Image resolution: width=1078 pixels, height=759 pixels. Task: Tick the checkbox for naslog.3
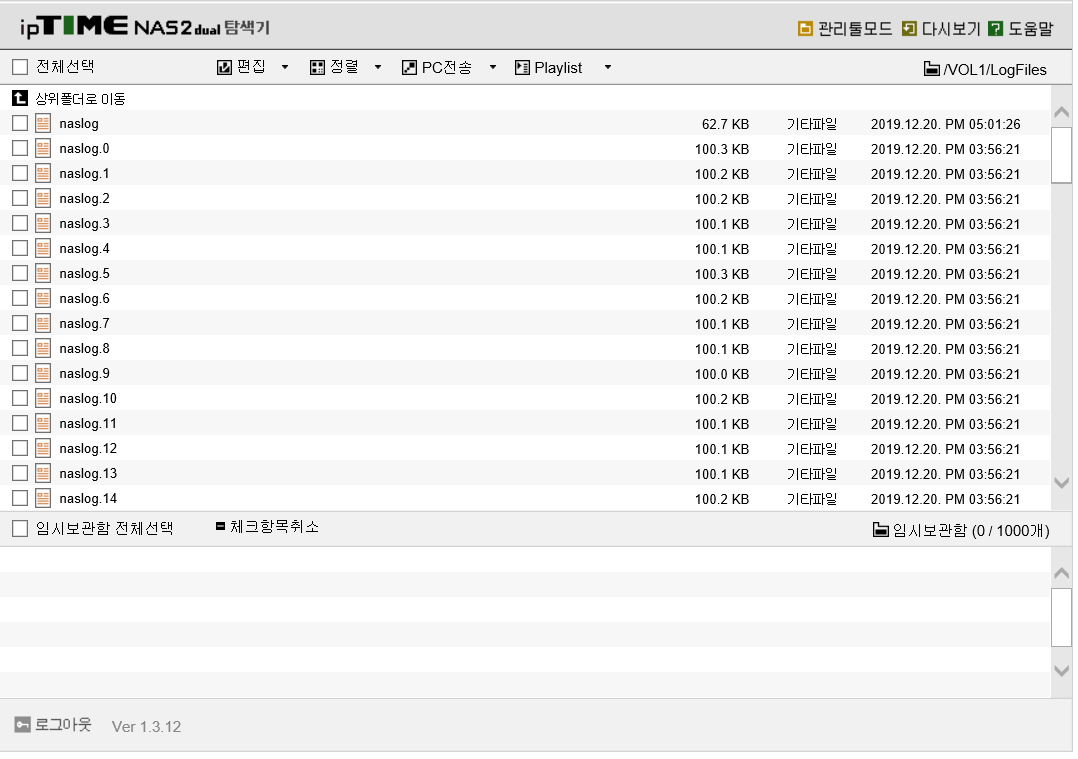20,223
